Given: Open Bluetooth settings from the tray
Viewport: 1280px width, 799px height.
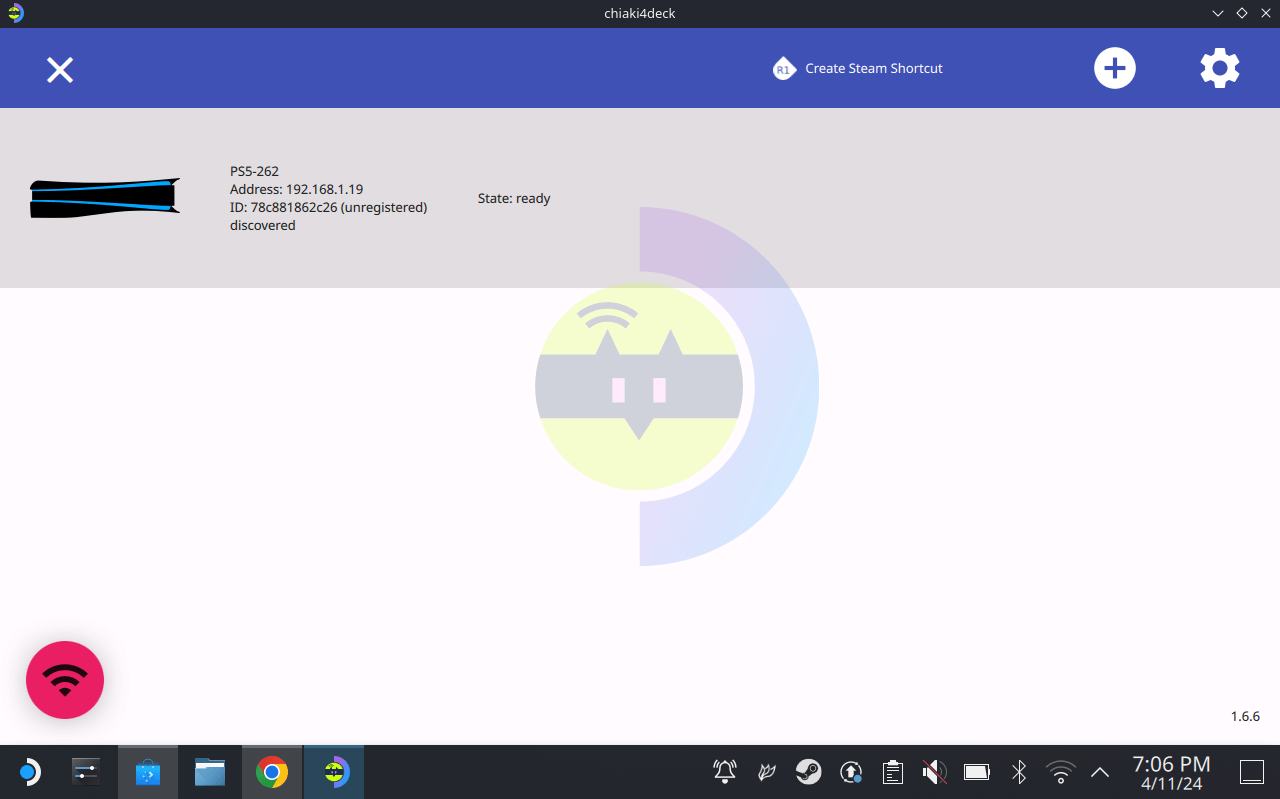Looking at the screenshot, I should click(1019, 772).
